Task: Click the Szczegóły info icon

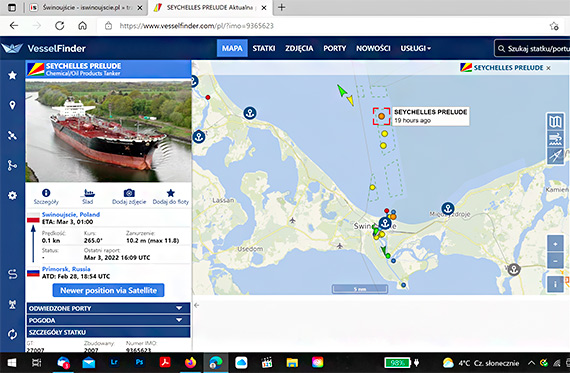Action: [x=46, y=193]
